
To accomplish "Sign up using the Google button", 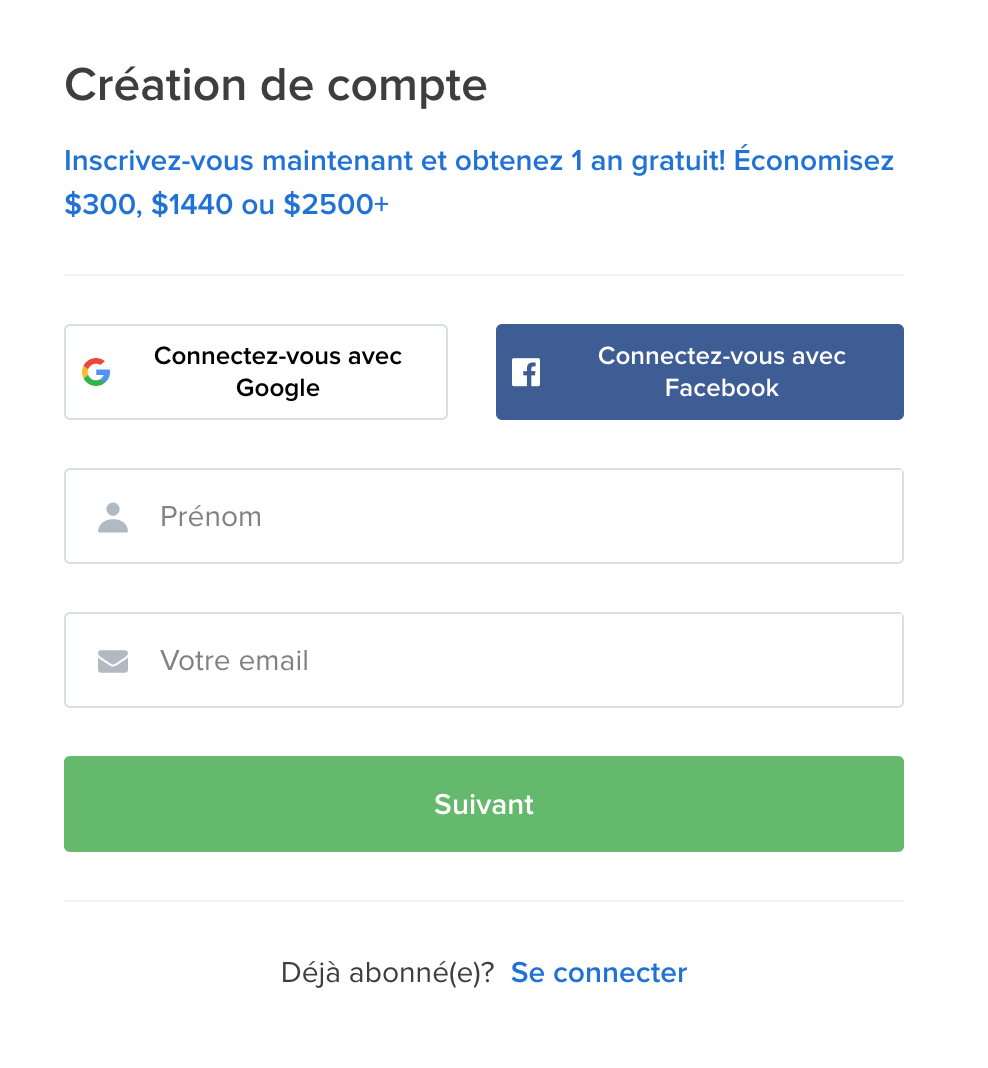I will pyautogui.click(x=256, y=372).
